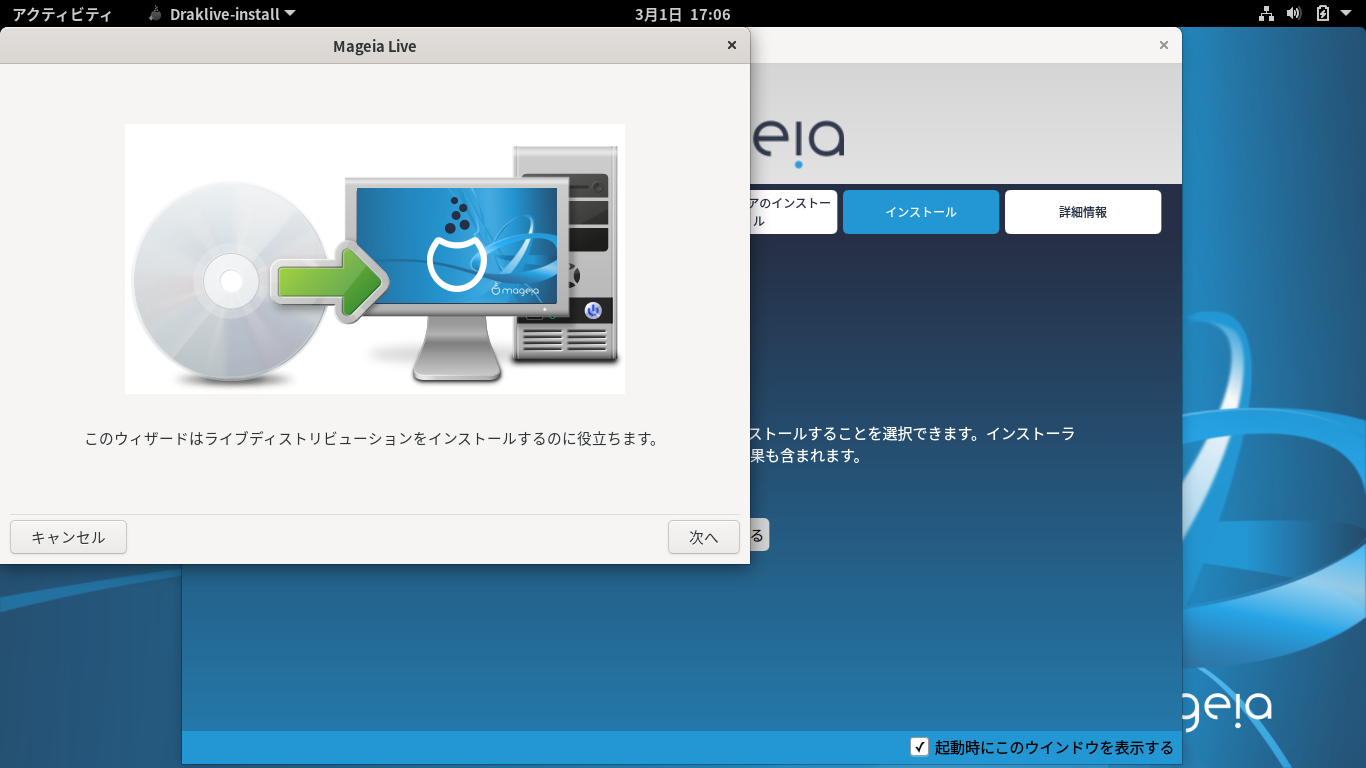Click the wizard description text このウィザードは…
This screenshot has height=768, width=1366.
(371, 439)
